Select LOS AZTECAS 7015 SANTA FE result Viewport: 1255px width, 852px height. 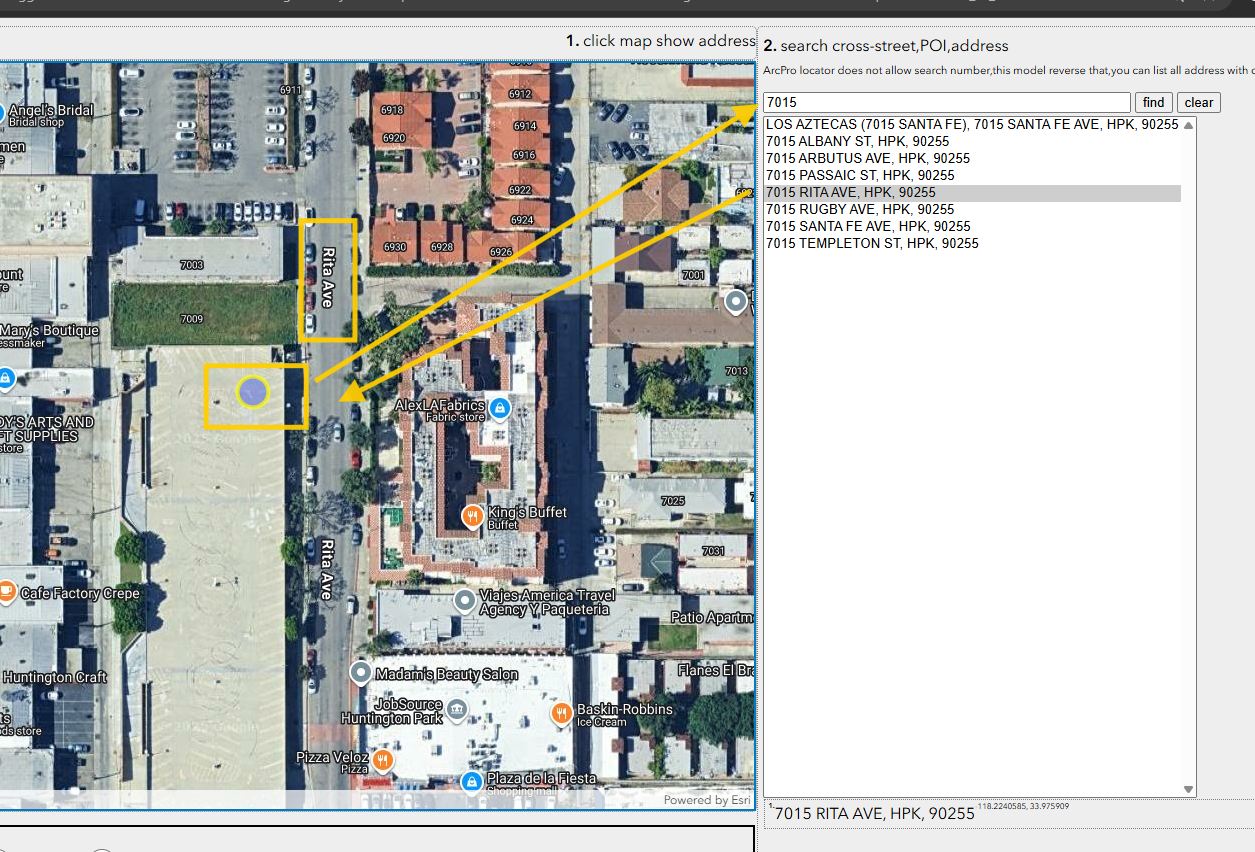click(971, 125)
